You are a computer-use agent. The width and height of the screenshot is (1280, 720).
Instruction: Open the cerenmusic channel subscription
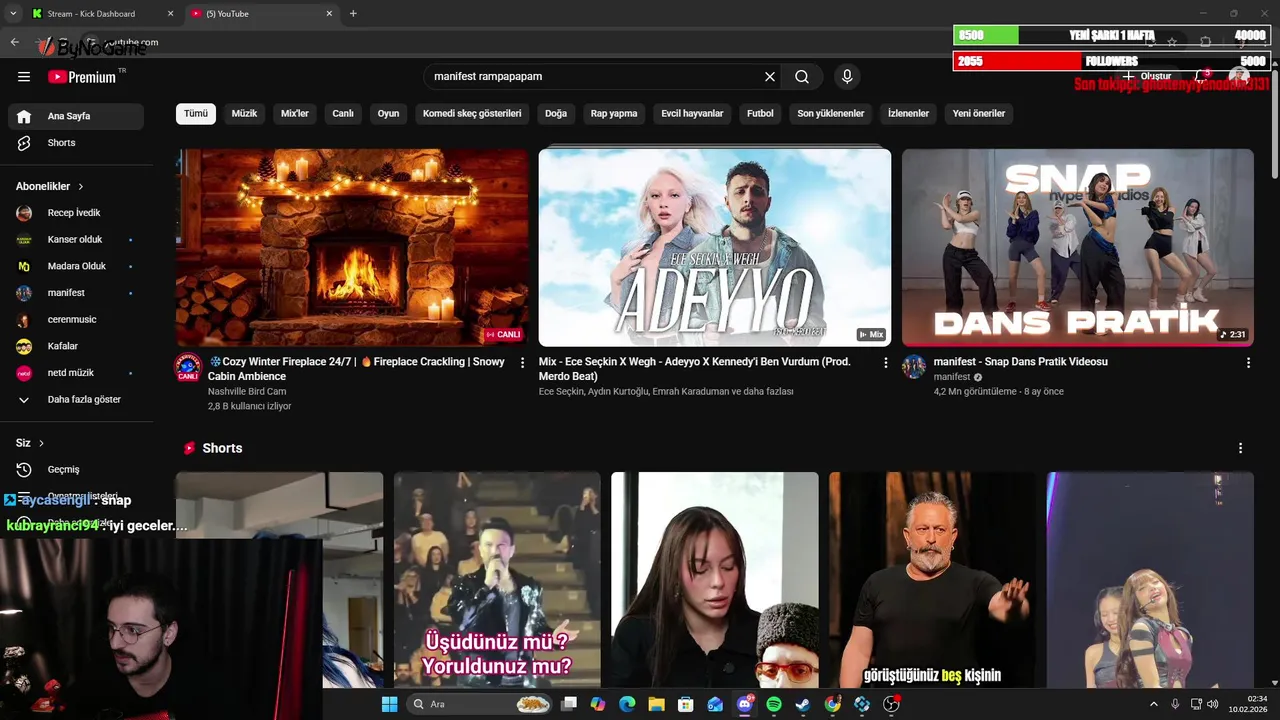76,320
